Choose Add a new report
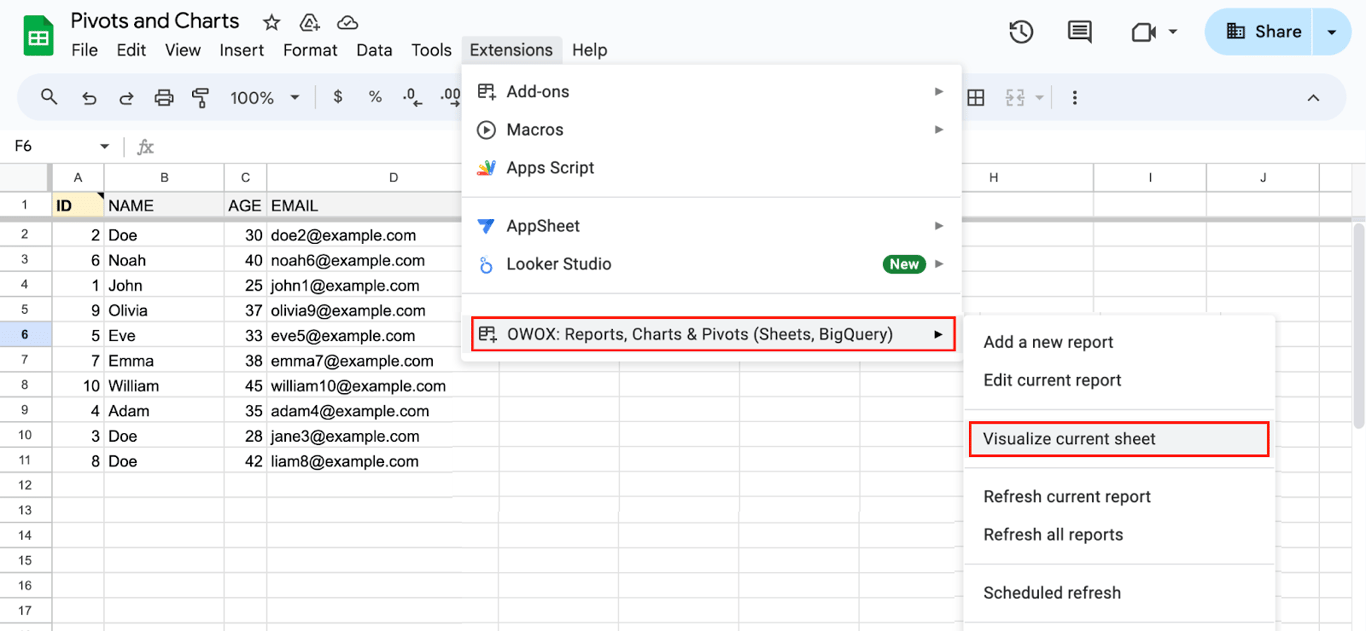Image resolution: width=1366 pixels, height=631 pixels. 1119,342
